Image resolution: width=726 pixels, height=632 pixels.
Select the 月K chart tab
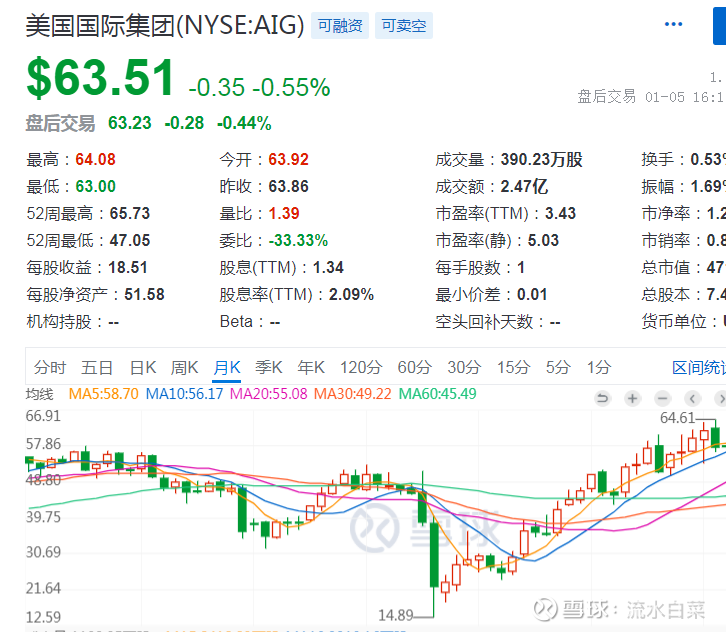point(226,368)
